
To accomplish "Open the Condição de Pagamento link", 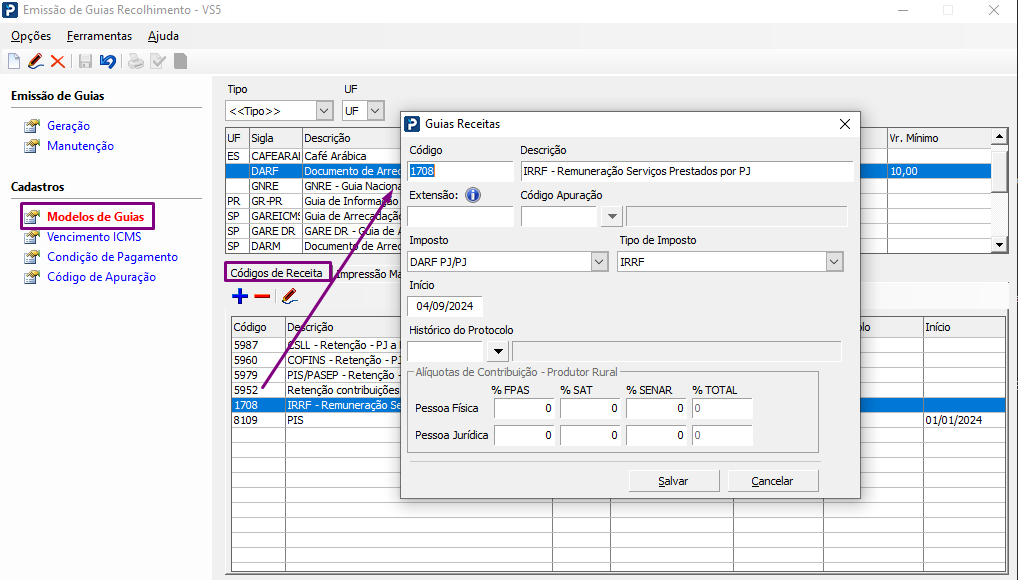I will [x=112, y=257].
